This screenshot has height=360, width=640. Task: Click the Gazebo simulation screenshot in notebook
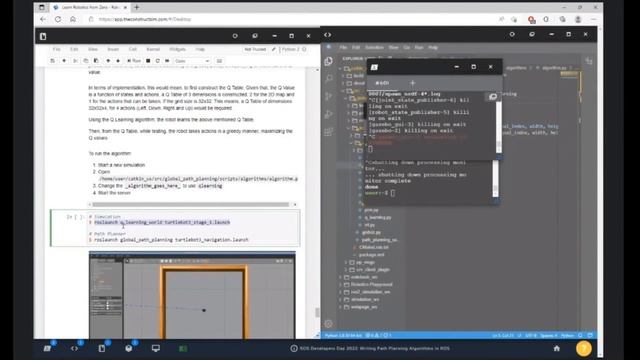[x=192, y=295]
